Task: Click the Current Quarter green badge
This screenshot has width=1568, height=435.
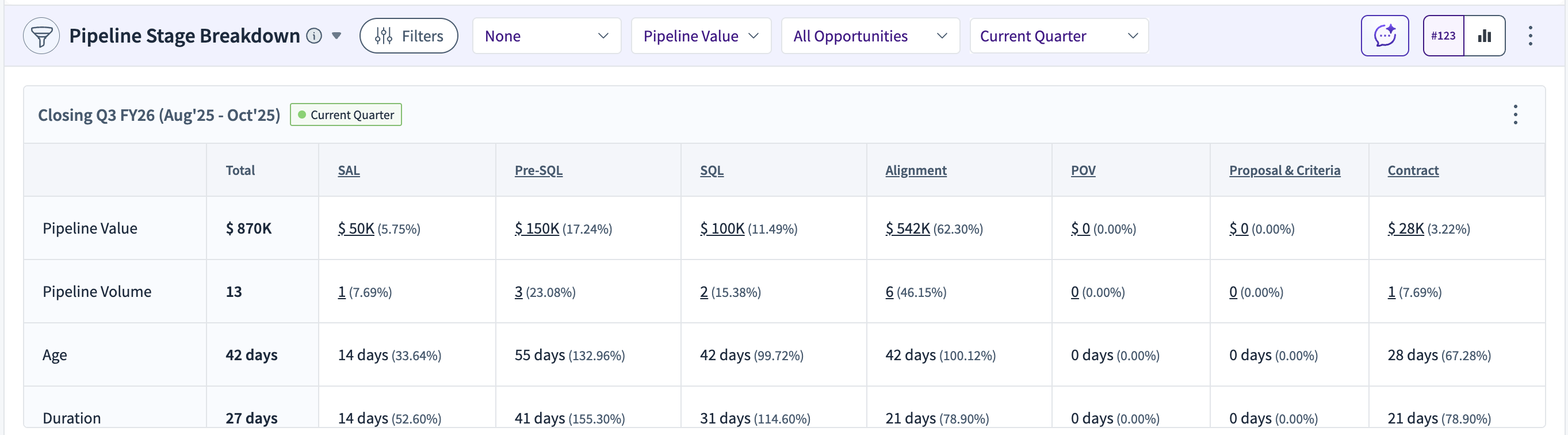Action: tap(346, 115)
